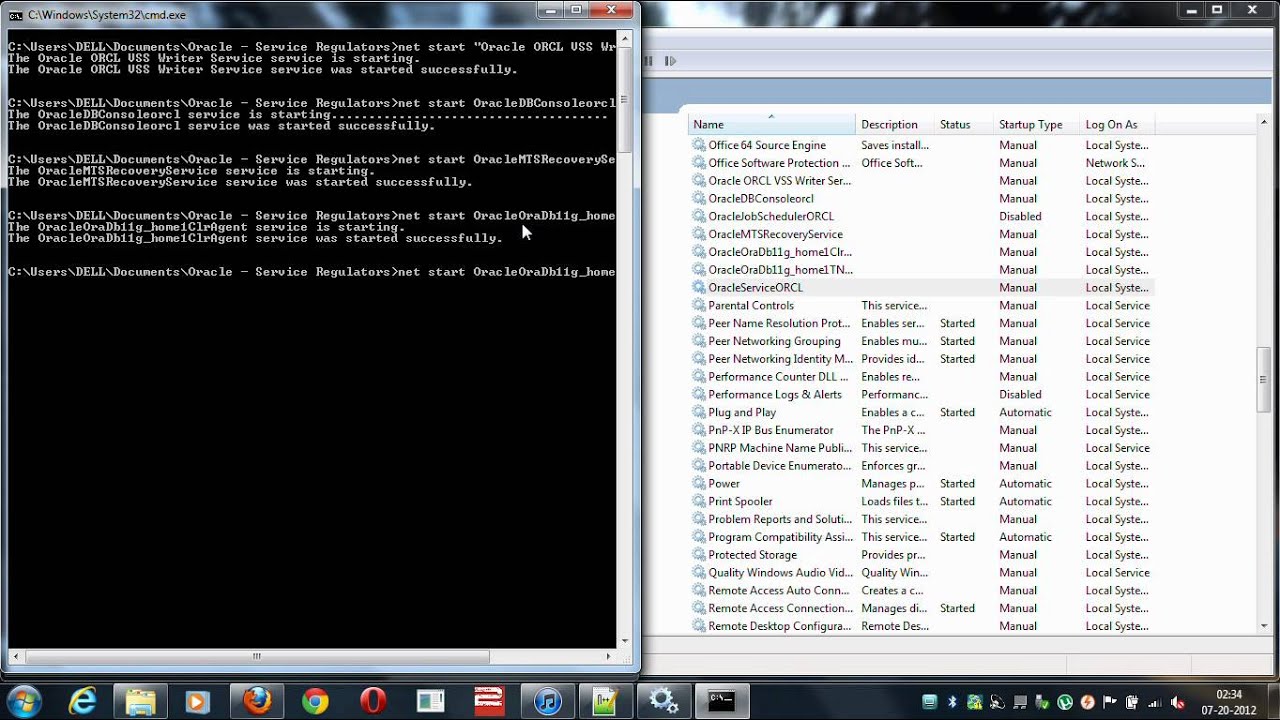
Task: Click the gear icon beside Print Spooler
Action: 699,501
